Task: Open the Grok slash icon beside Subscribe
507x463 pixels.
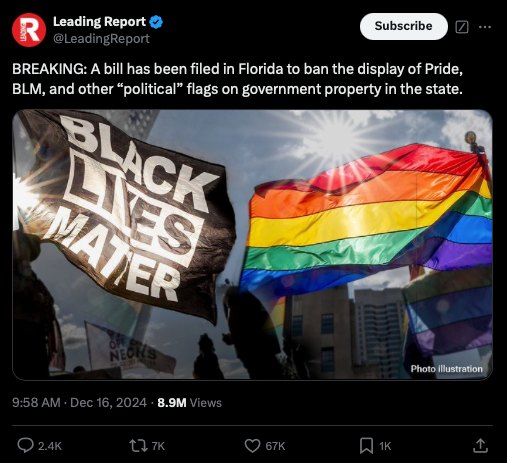Action: 462,27
